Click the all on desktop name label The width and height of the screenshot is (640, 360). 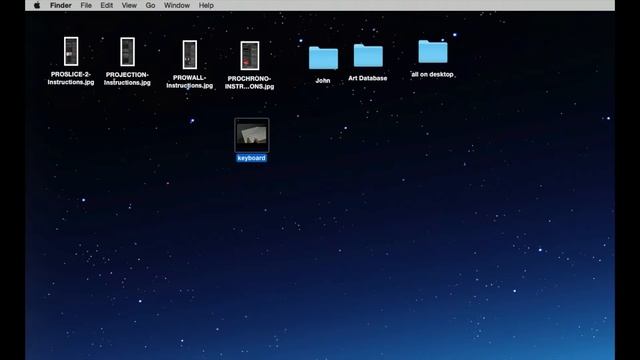(x=433, y=74)
